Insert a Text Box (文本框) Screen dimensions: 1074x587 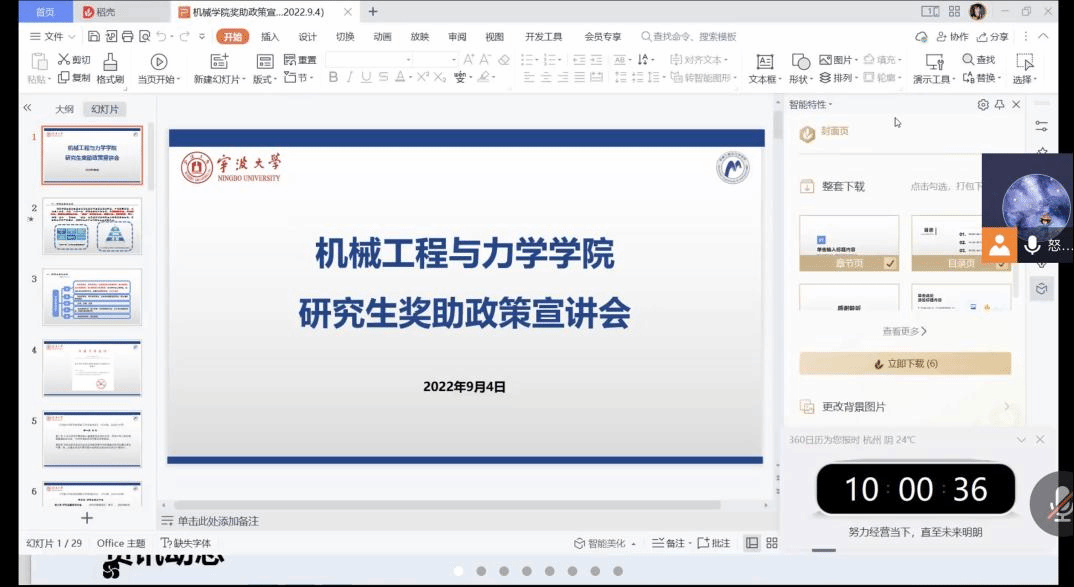764,68
